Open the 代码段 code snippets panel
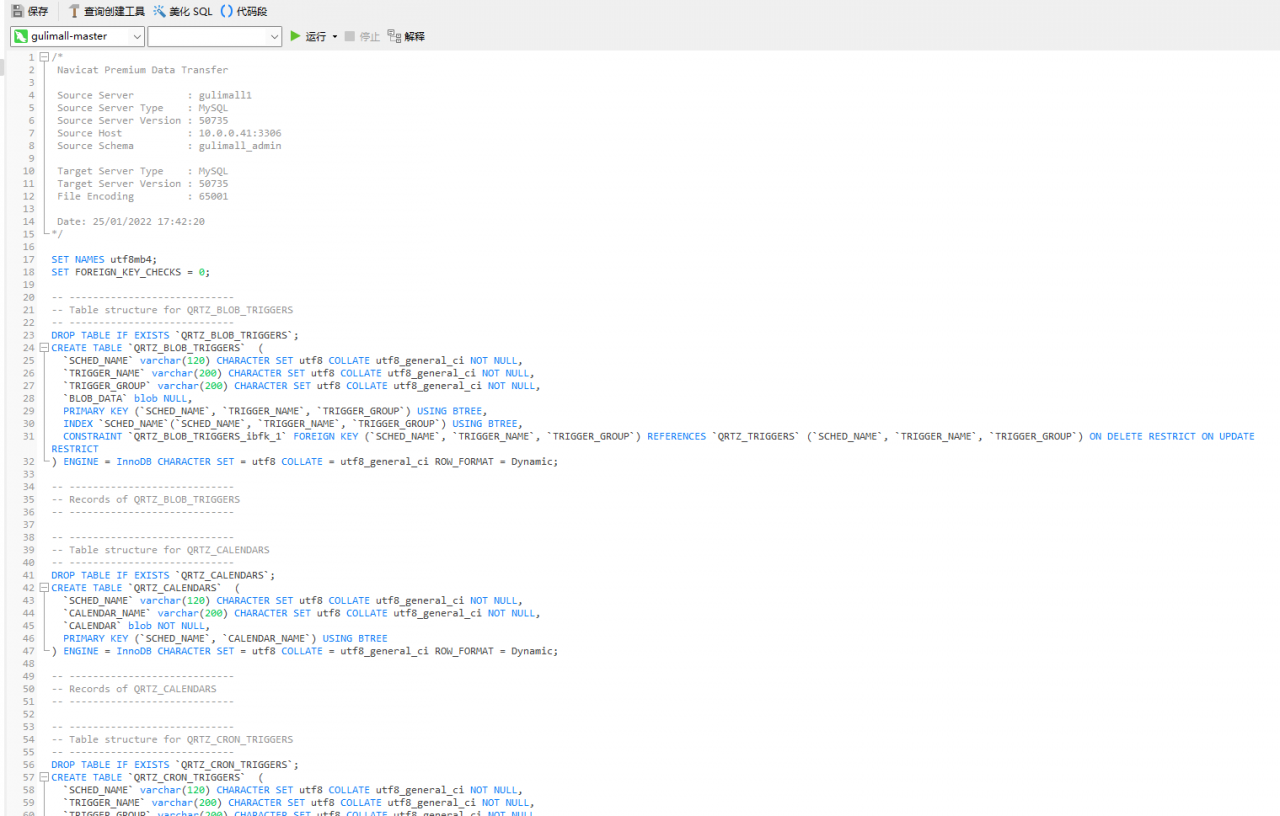 point(244,11)
